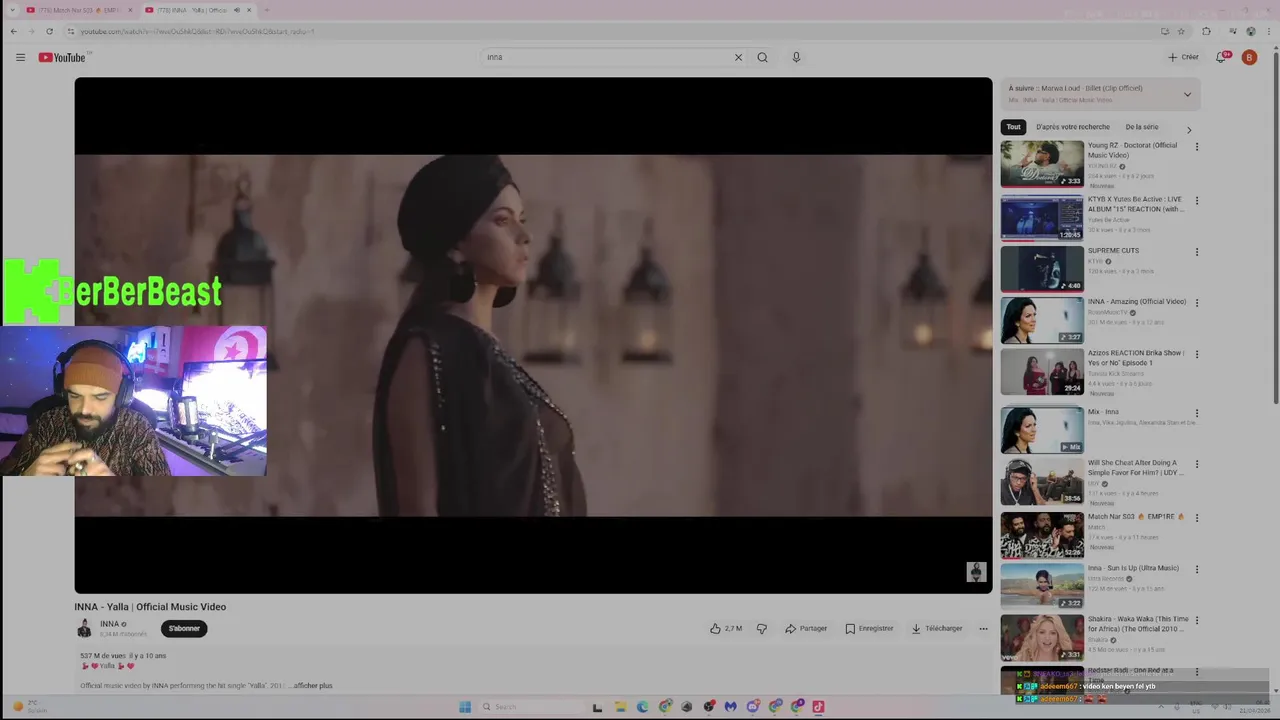Click the Créer button
Image resolution: width=1280 pixels, height=720 pixels.
[1183, 57]
